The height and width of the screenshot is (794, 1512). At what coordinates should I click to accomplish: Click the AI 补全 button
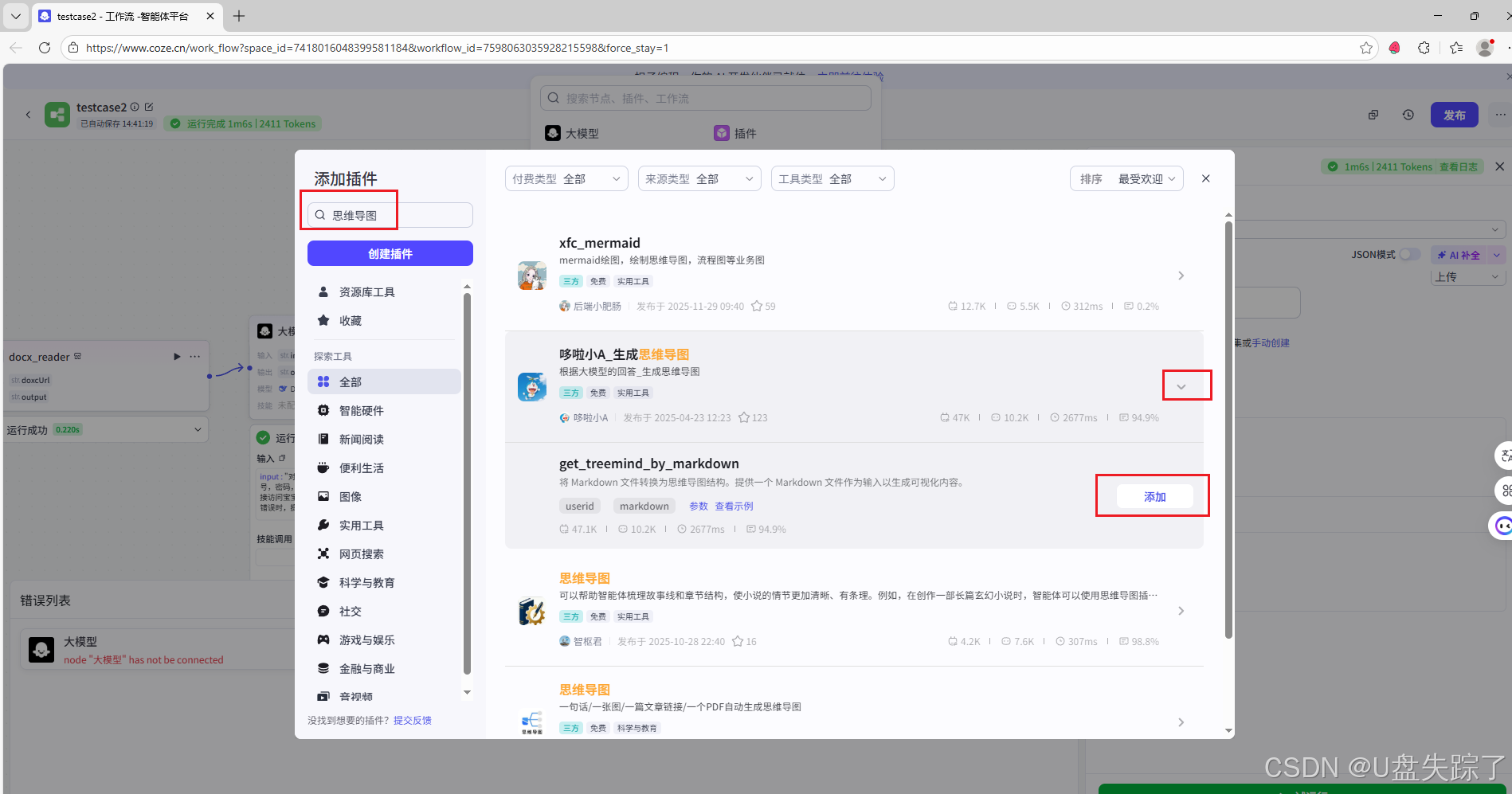(1459, 255)
